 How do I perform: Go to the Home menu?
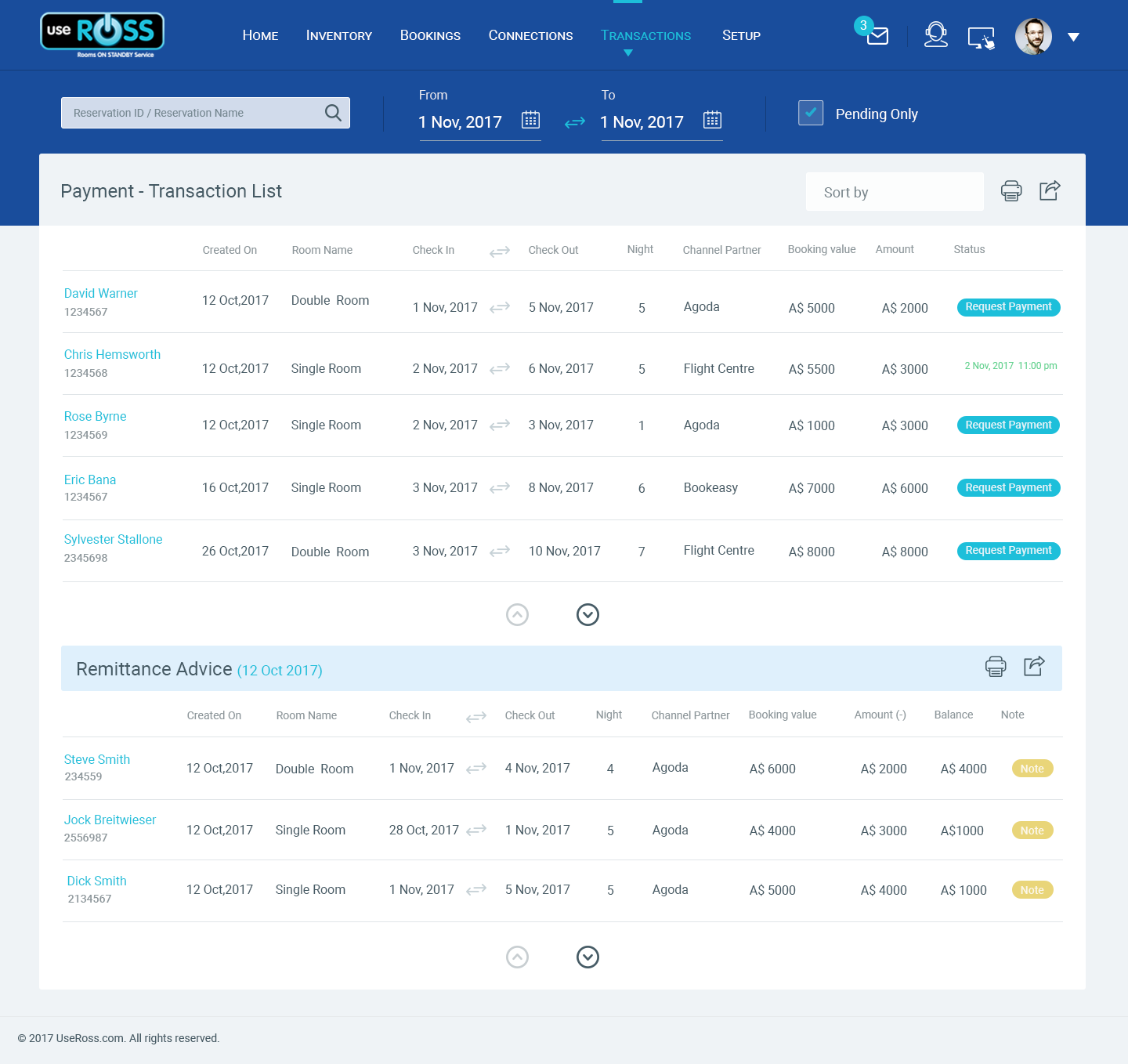tap(260, 35)
